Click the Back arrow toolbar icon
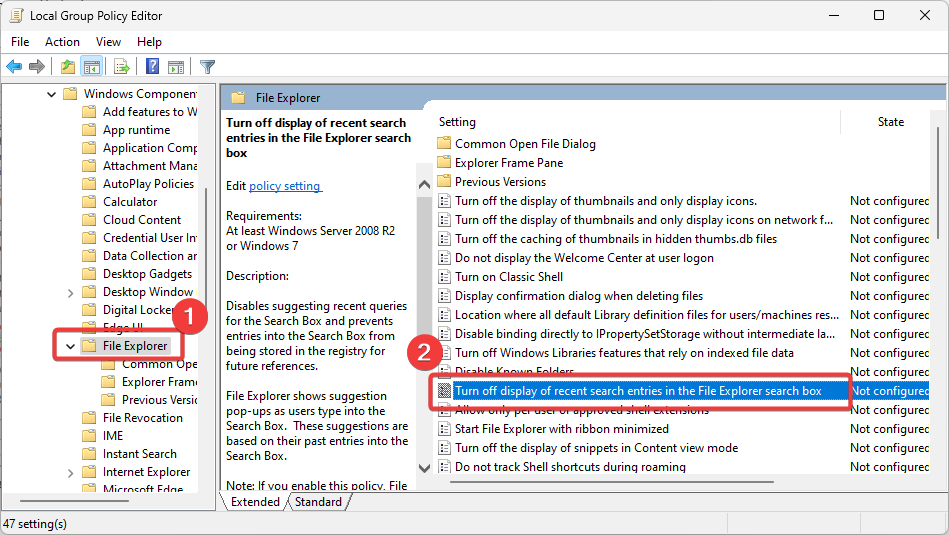949x535 pixels. [x=14, y=67]
